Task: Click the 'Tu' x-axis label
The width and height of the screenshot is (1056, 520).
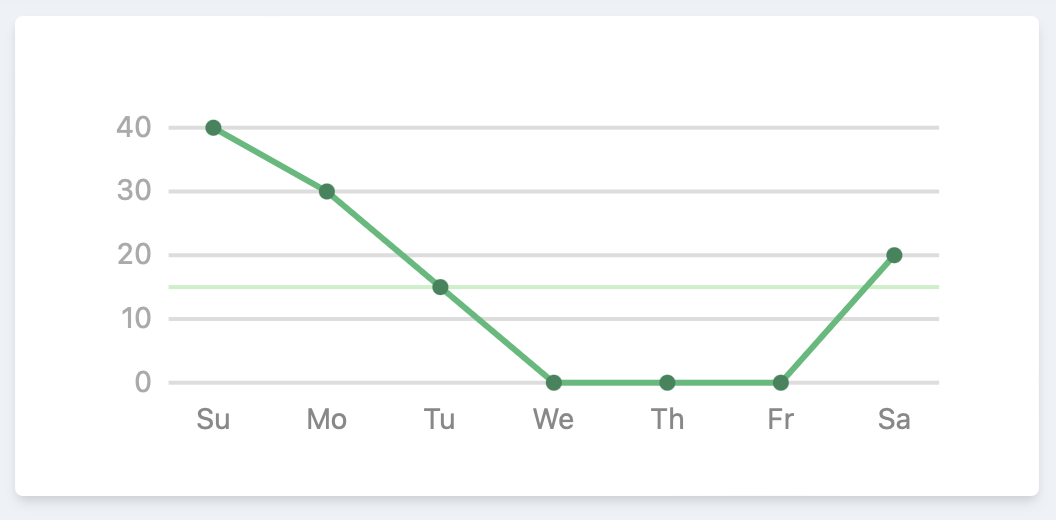Action: pos(440,419)
